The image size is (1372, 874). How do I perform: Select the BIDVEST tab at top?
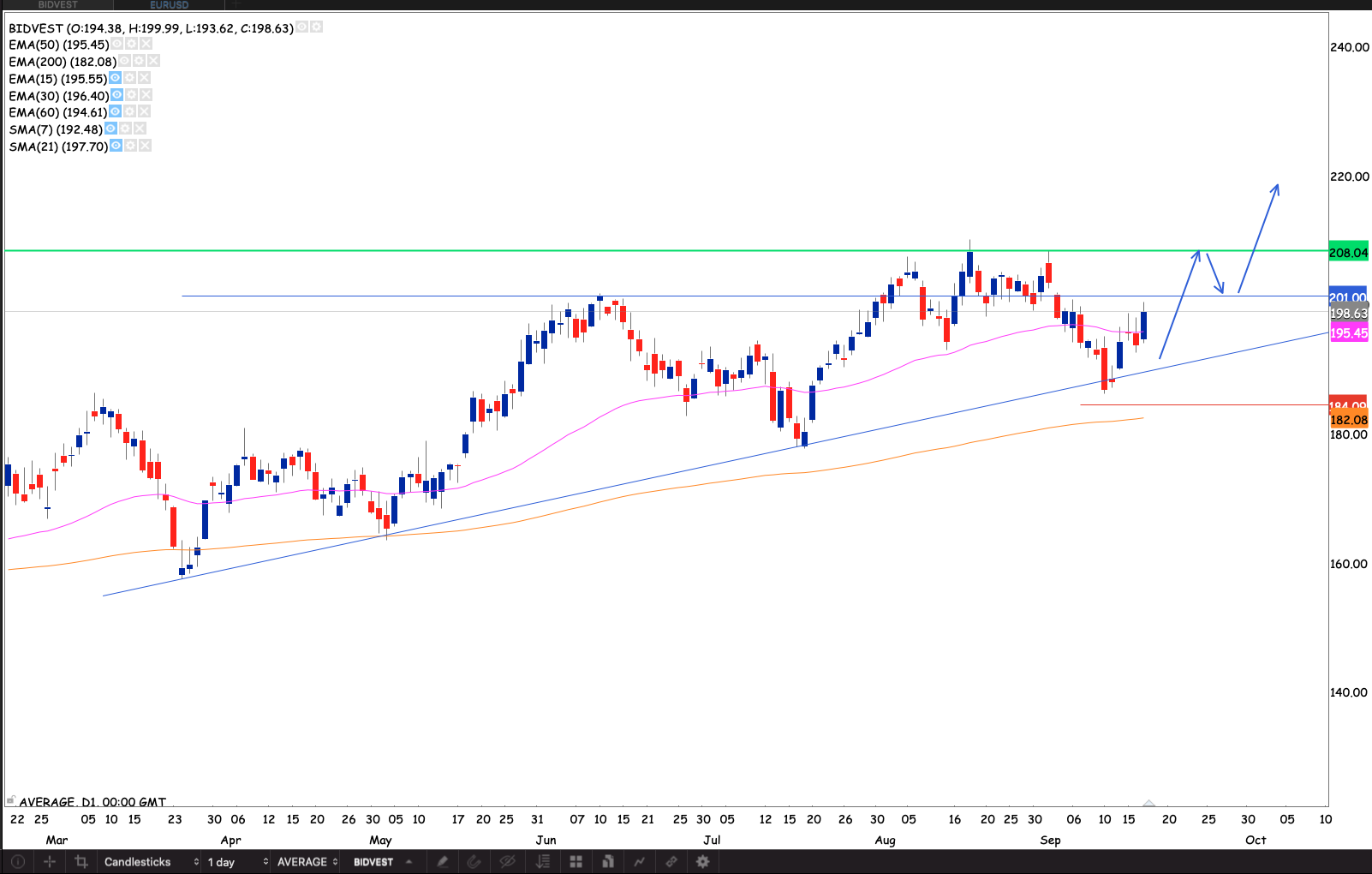pos(57,5)
